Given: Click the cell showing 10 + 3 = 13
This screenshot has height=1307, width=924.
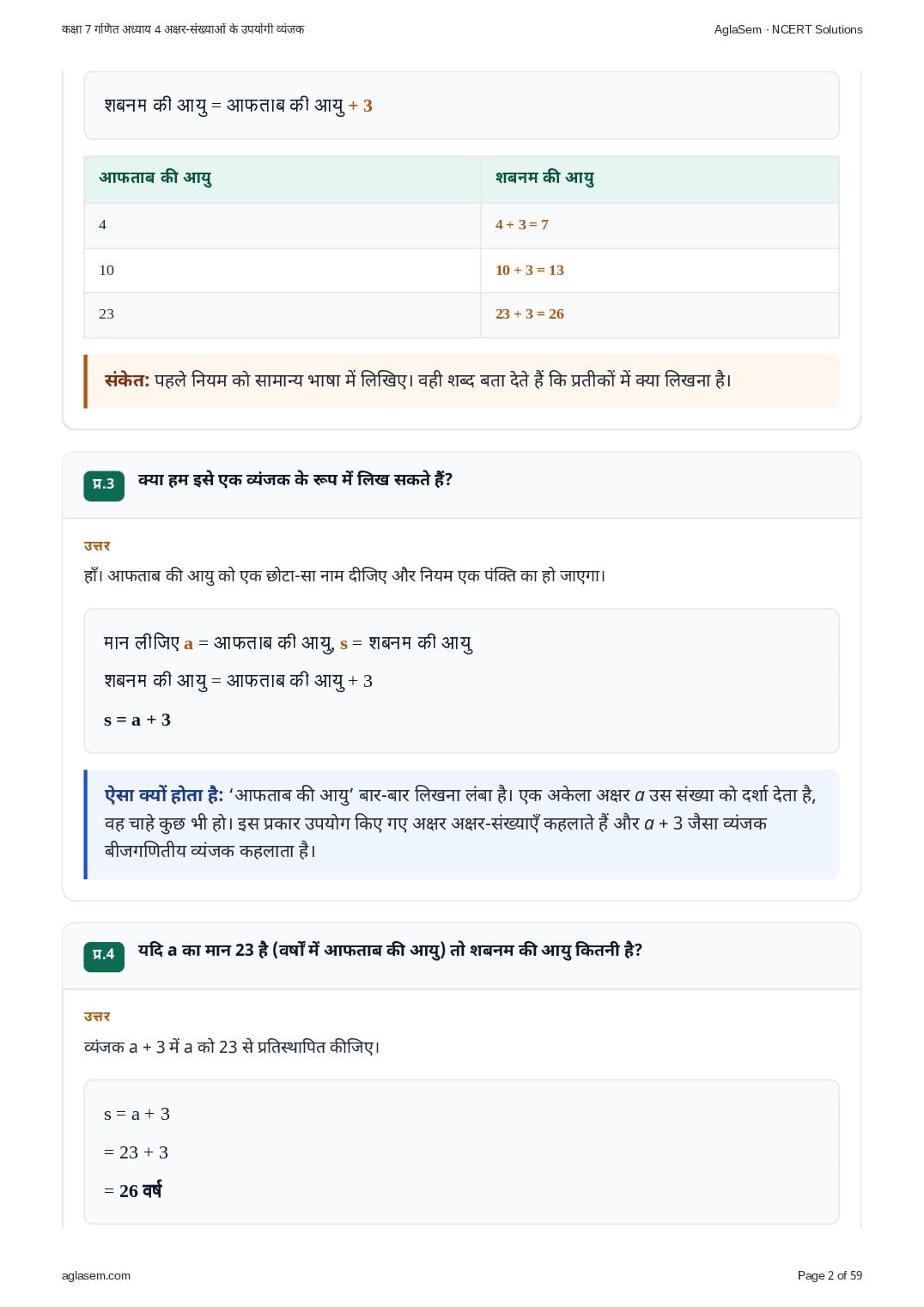Looking at the screenshot, I should [660, 271].
